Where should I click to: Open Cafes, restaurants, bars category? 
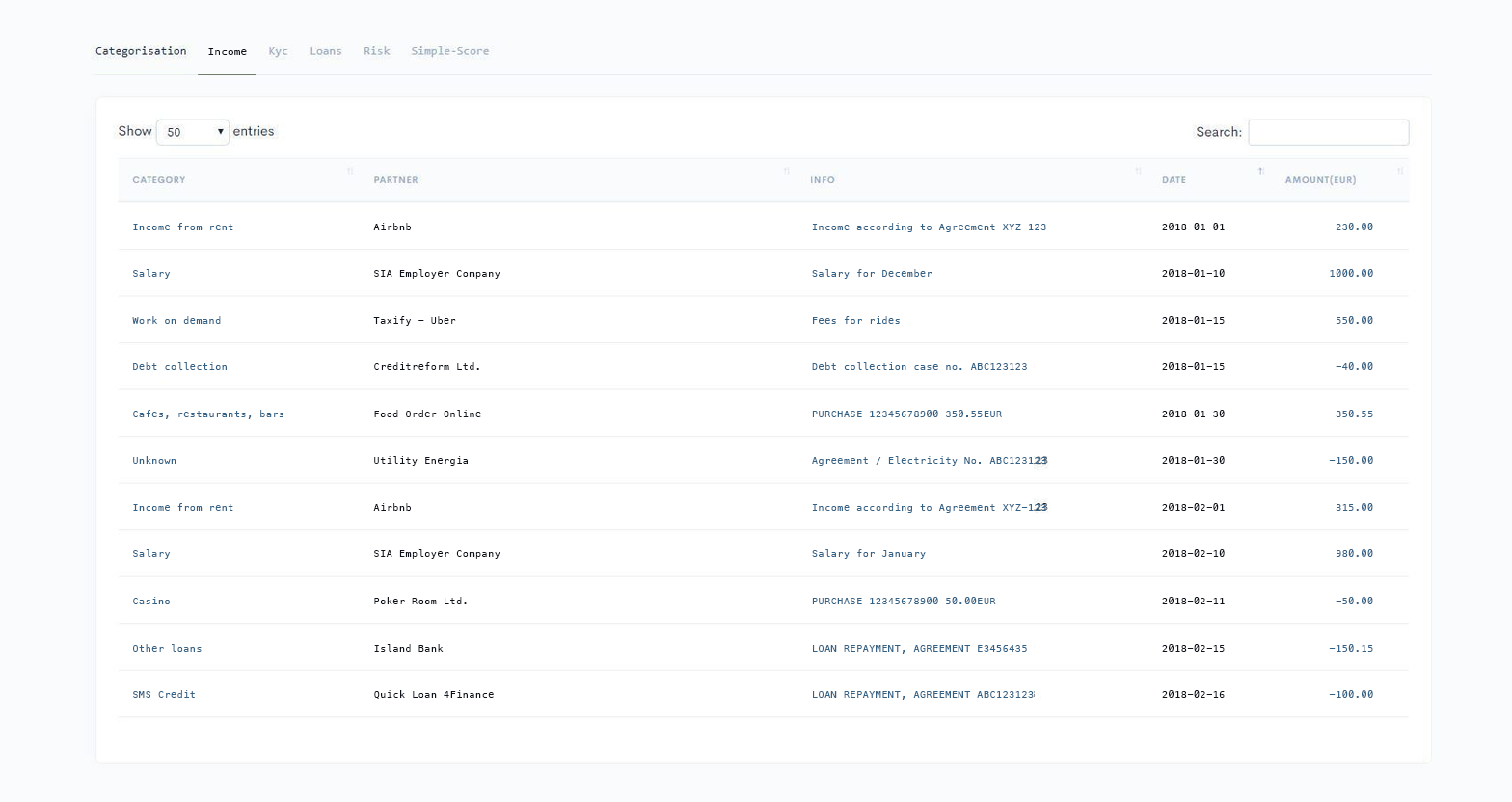pos(207,414)
